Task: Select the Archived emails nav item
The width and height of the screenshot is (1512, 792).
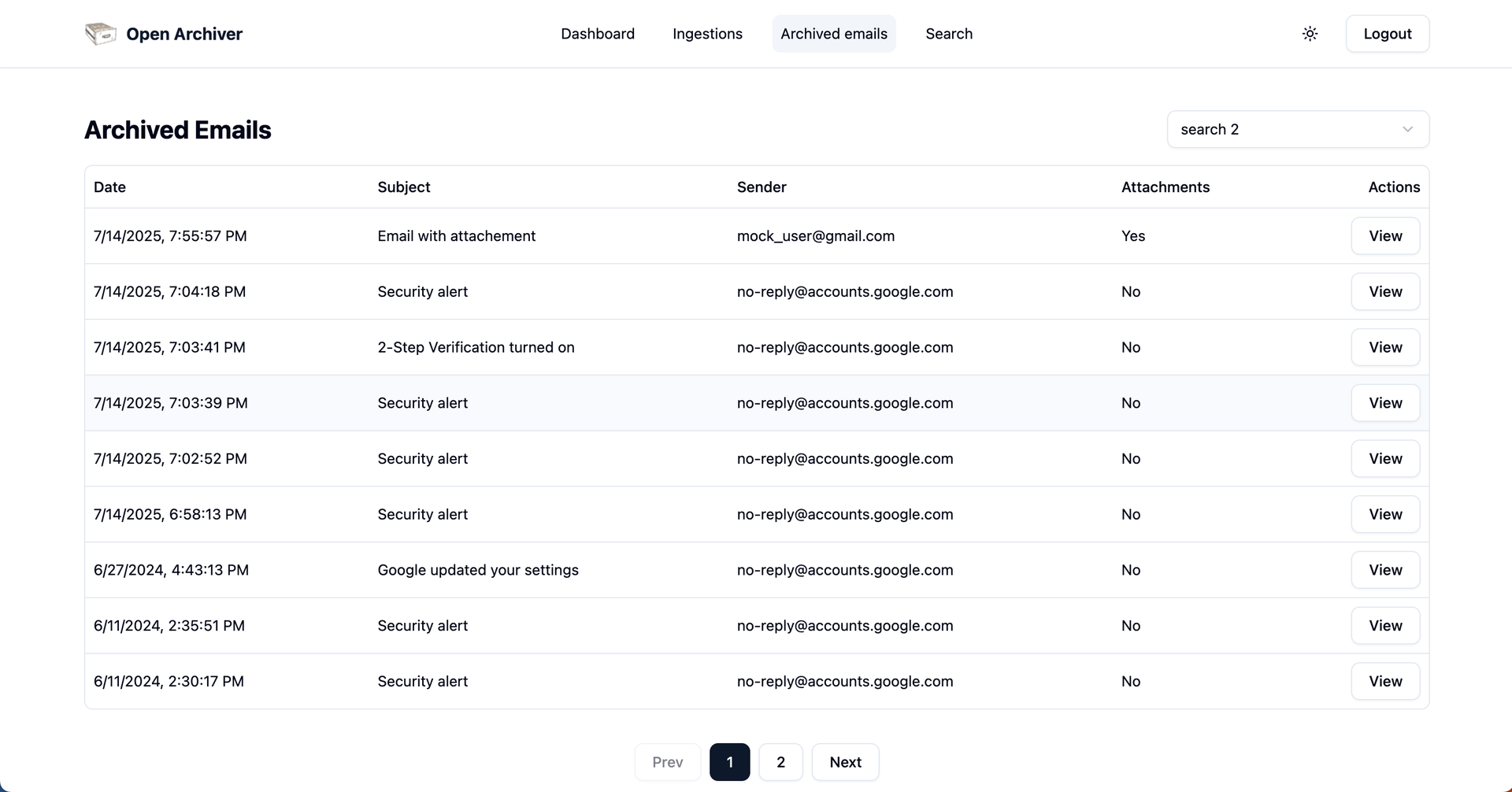Action: (x=834, y=34)
